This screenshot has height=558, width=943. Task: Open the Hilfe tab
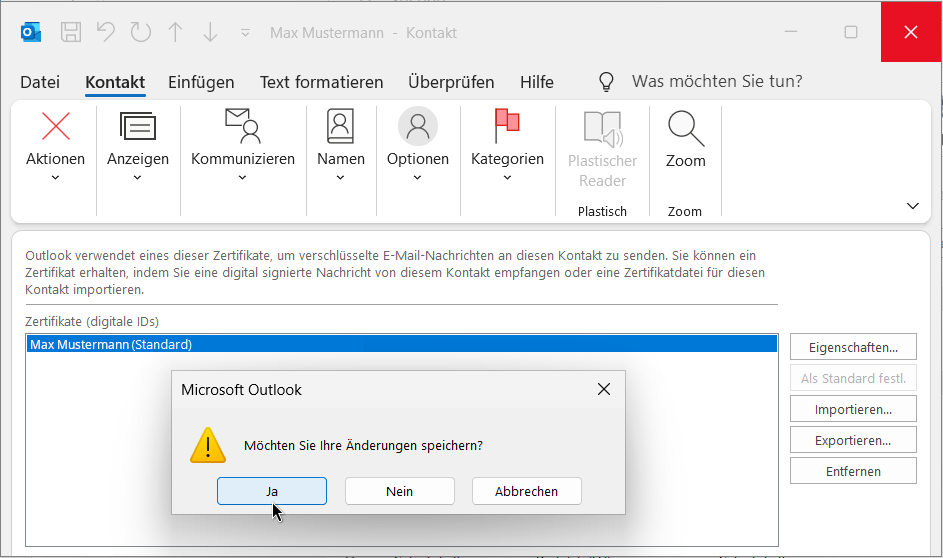(x=536, y=82)
